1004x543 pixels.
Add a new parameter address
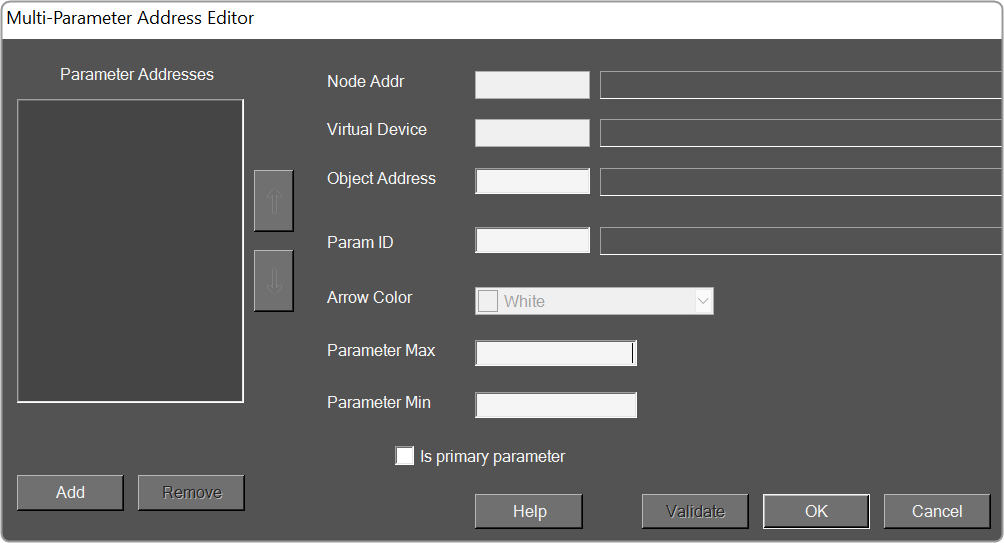(70, 492)
